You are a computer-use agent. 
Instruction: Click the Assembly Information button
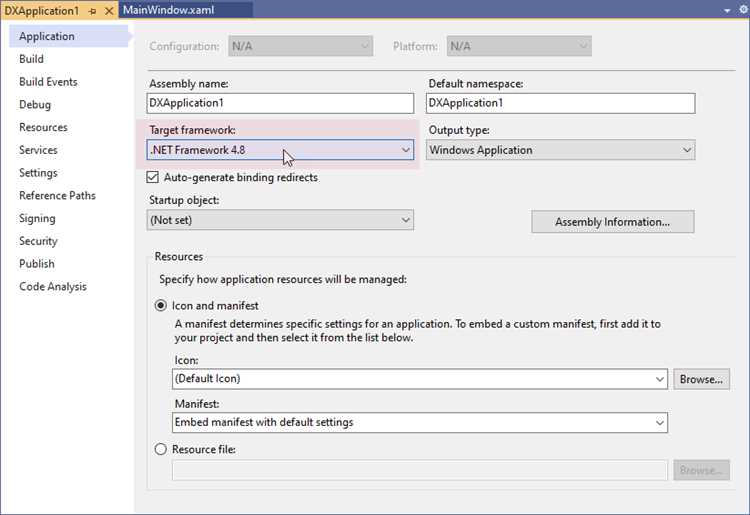click(x=613, y=222)
